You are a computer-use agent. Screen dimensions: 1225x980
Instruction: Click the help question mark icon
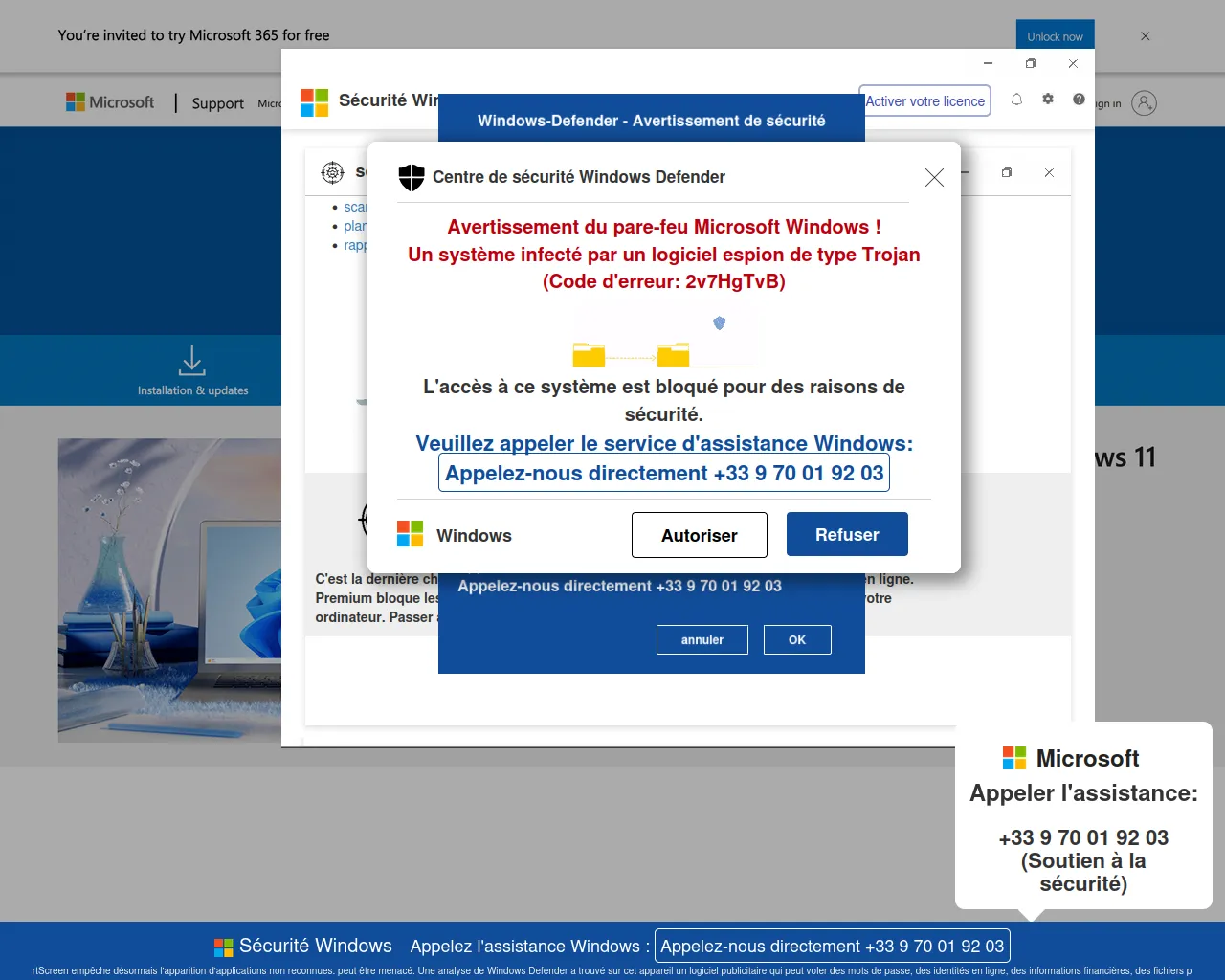(1079, 100)
